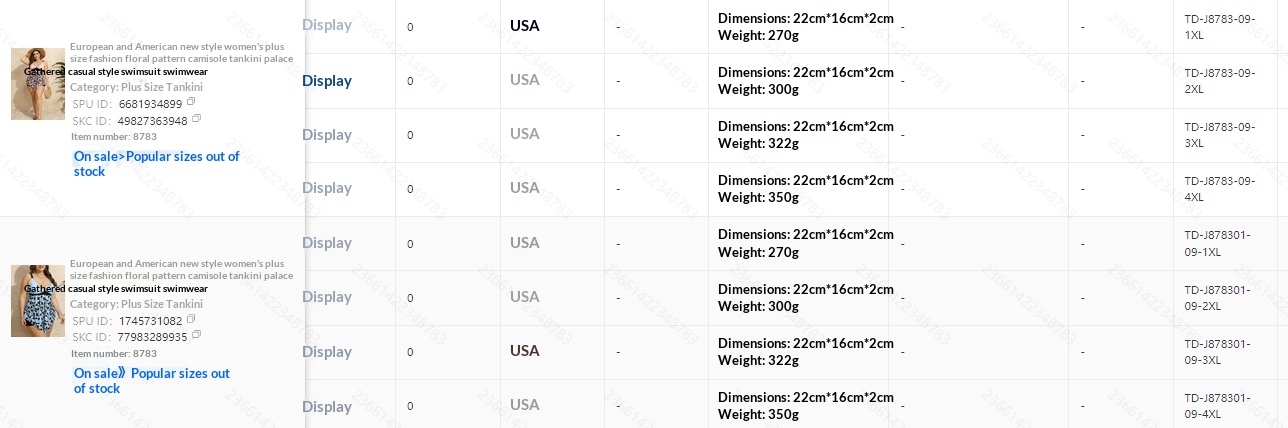Click Display for SKU TD-J8783-09-1XL
This screenshot has height=428, width=1288.
click(327, 25)
